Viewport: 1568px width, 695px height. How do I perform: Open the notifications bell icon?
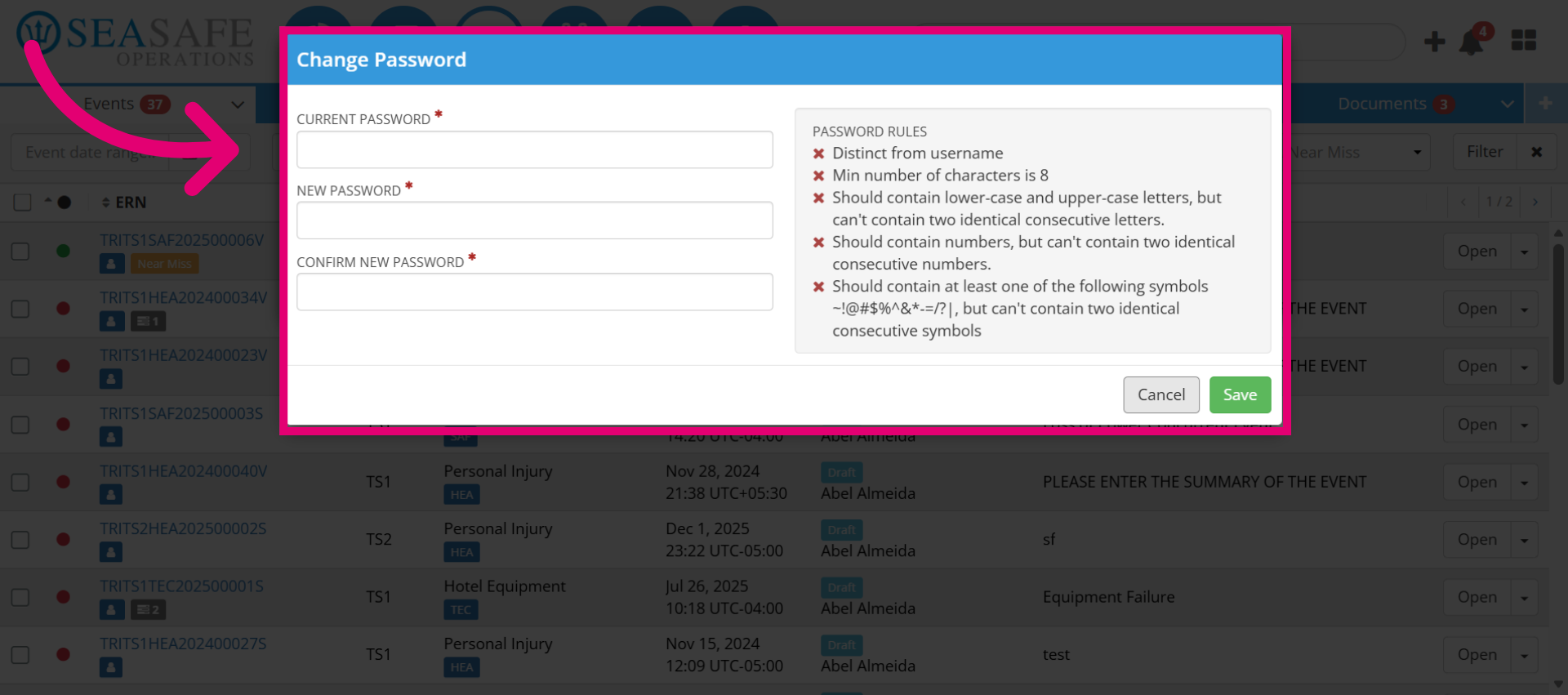tap(1472, 41)
